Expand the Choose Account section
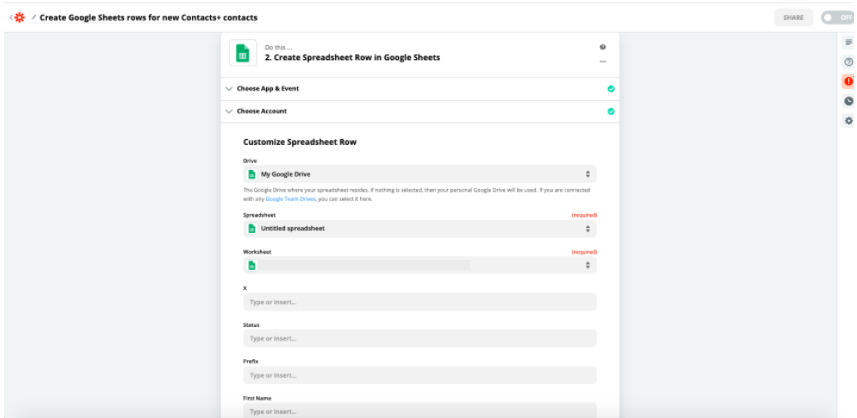This screenshot has width=857, height=418. click(x=420, y=111)
